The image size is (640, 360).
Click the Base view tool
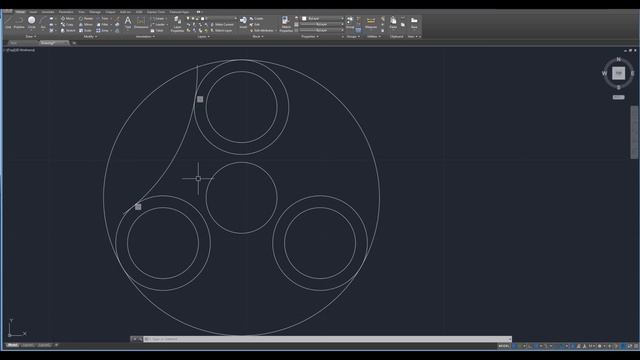coord(414,22)
